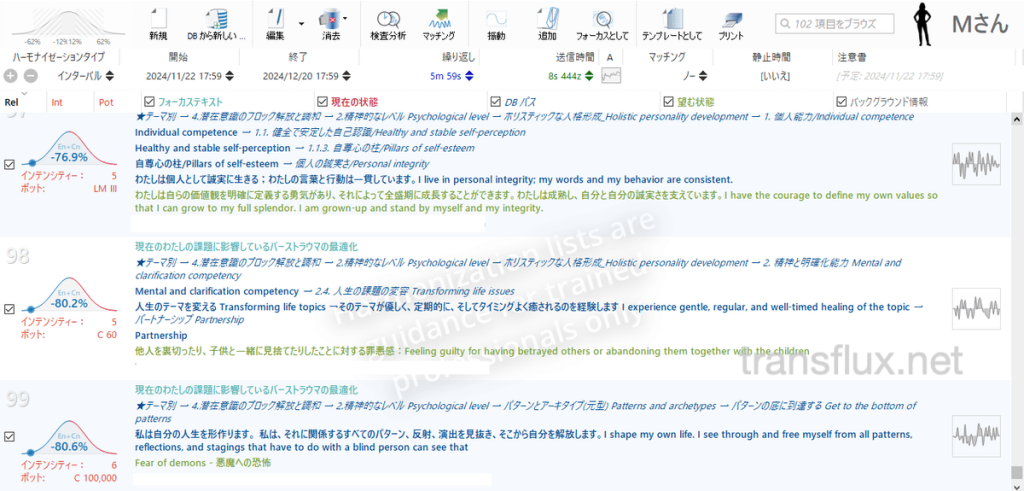This screenshot has width=1024, height=491.
Task: Toggle the フォーカステキスト checkbox
Action: coord(149,102)
